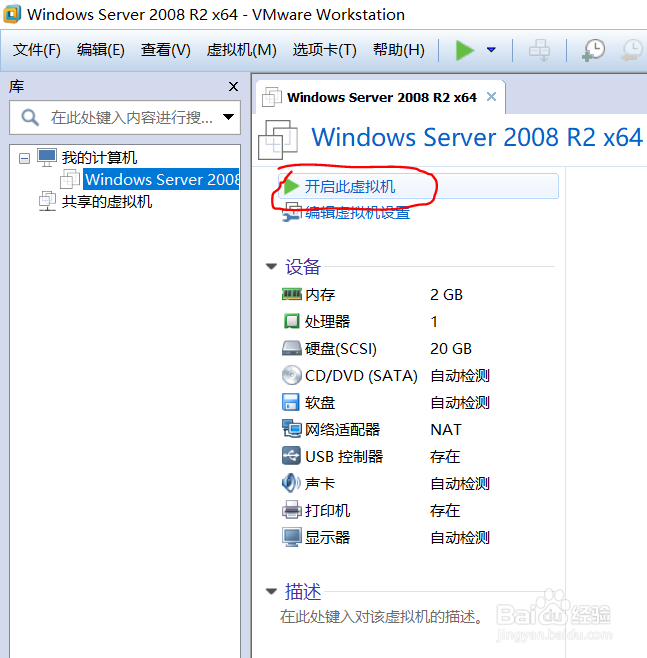This screenshot has width=647, height=658.
Task: Click the 处理器 processor icon
Action: (x=292, y=321)
